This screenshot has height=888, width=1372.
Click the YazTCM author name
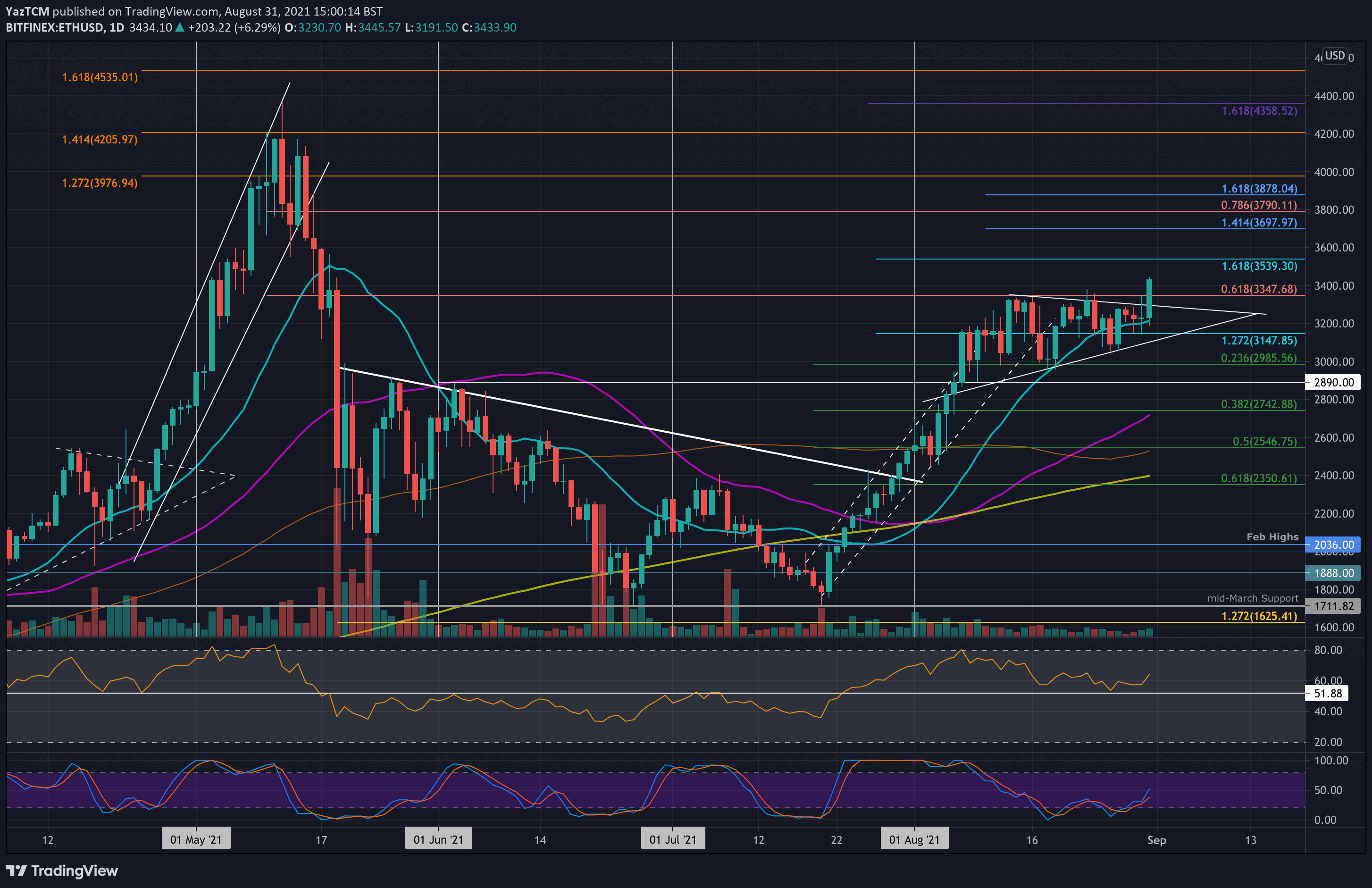pos(27,11)
